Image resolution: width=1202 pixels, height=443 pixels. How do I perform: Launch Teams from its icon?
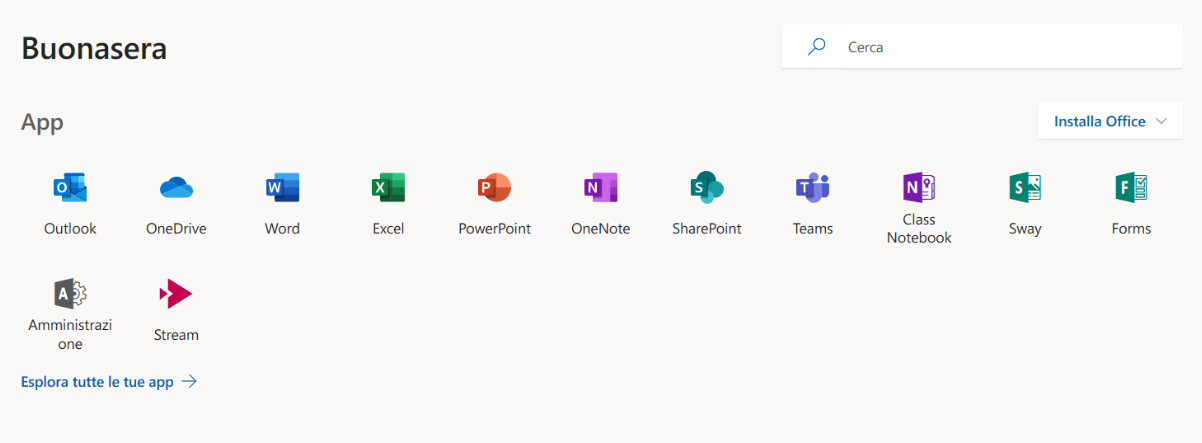pyautogui.click(x=813, y=187)
